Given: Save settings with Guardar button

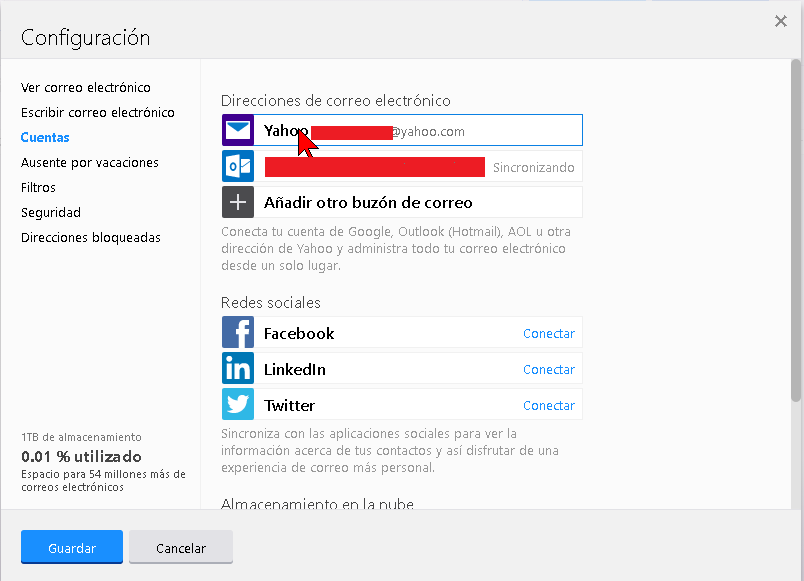Looking at the screenshot, I should pyautogui.click(x=72, y=547).
